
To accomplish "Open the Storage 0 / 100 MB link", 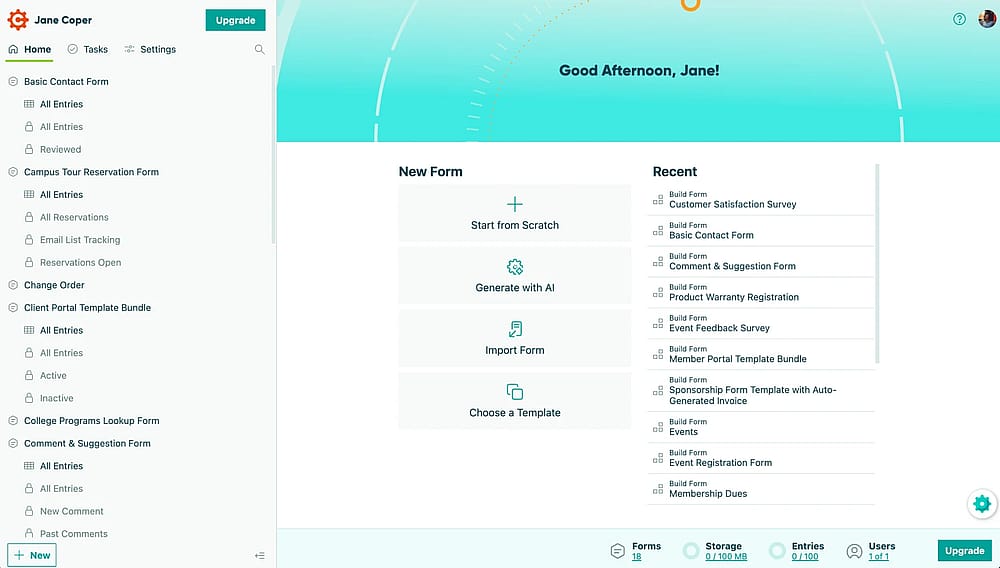I will [726, 557].
